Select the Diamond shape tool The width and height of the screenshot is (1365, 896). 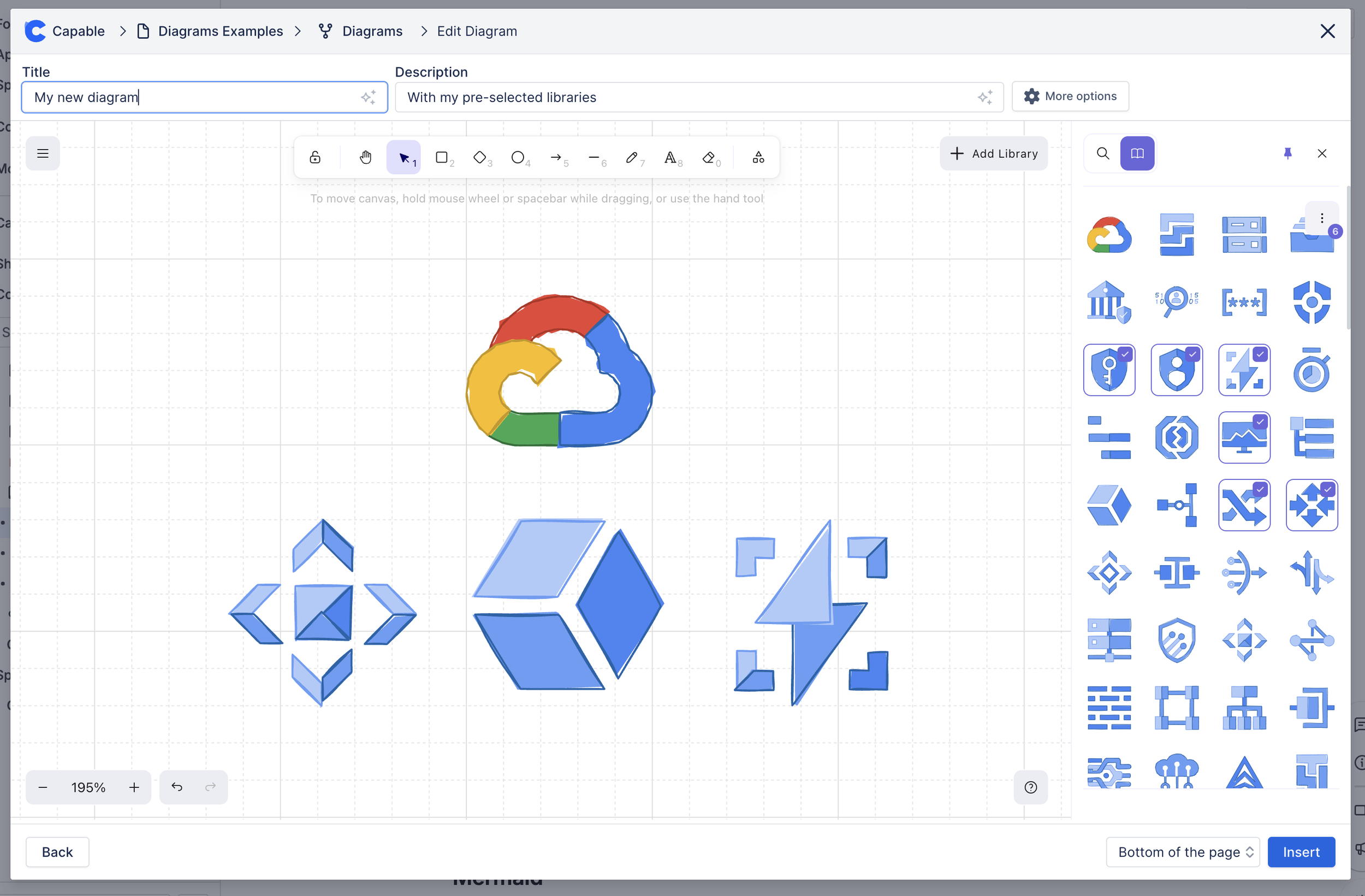(479, 157)
